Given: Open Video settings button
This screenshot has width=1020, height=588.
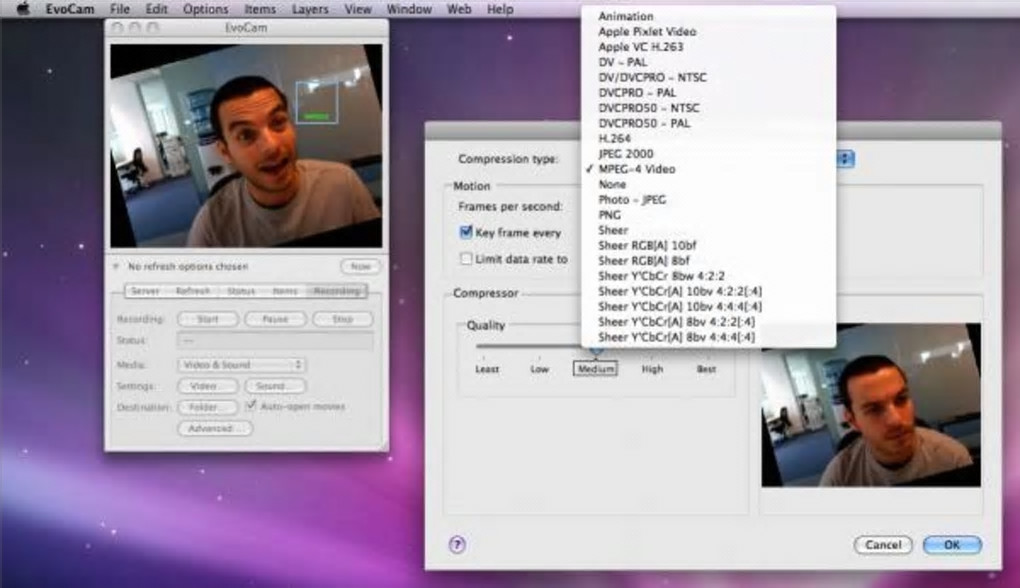Looking at the screenshot, I should click(x=208, y=386).
